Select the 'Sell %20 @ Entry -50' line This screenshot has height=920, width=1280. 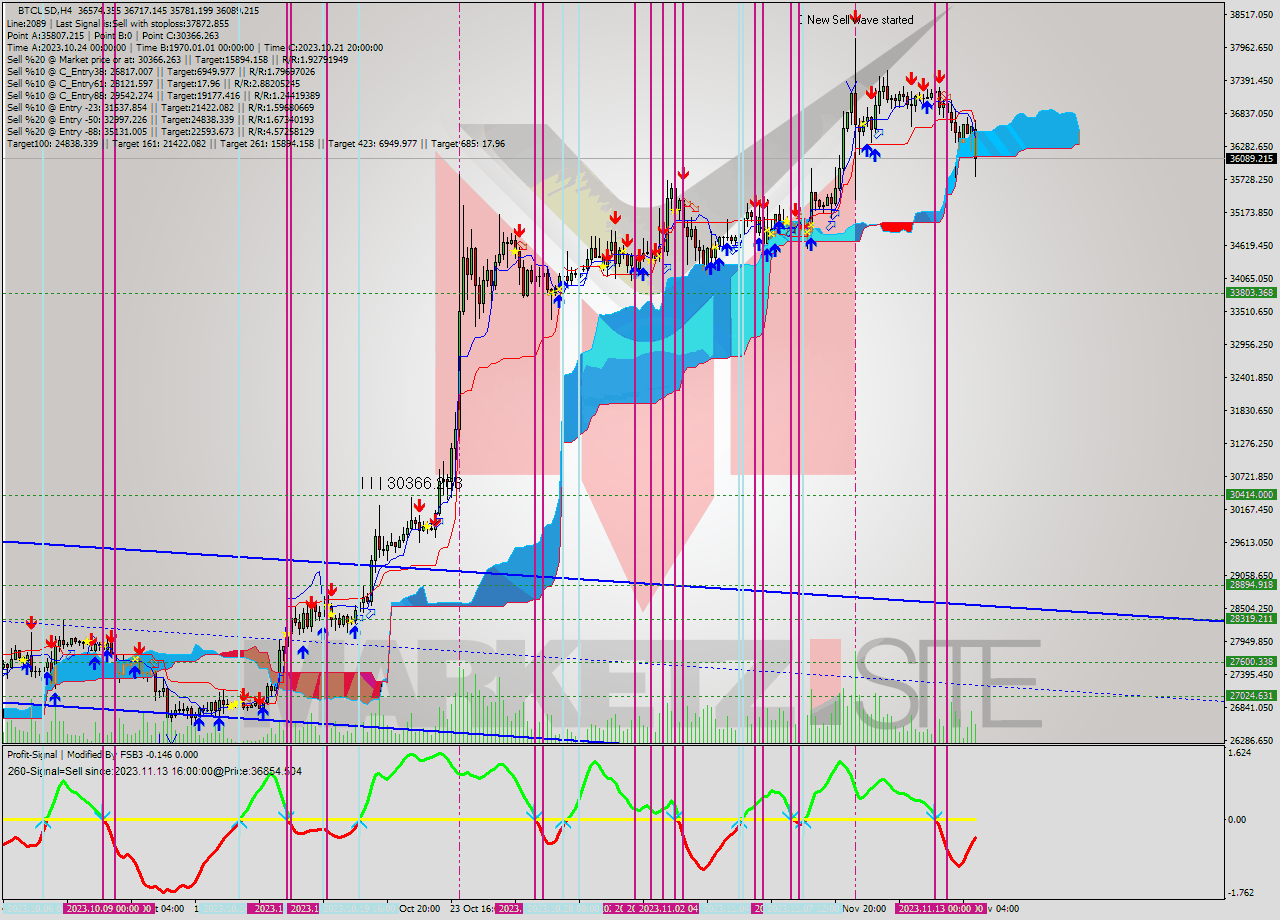point(163,119)
